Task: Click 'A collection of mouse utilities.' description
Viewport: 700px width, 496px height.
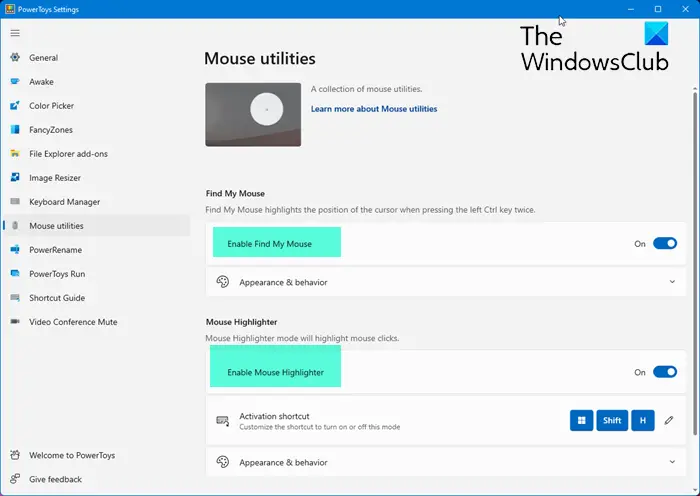Action: 367,89
